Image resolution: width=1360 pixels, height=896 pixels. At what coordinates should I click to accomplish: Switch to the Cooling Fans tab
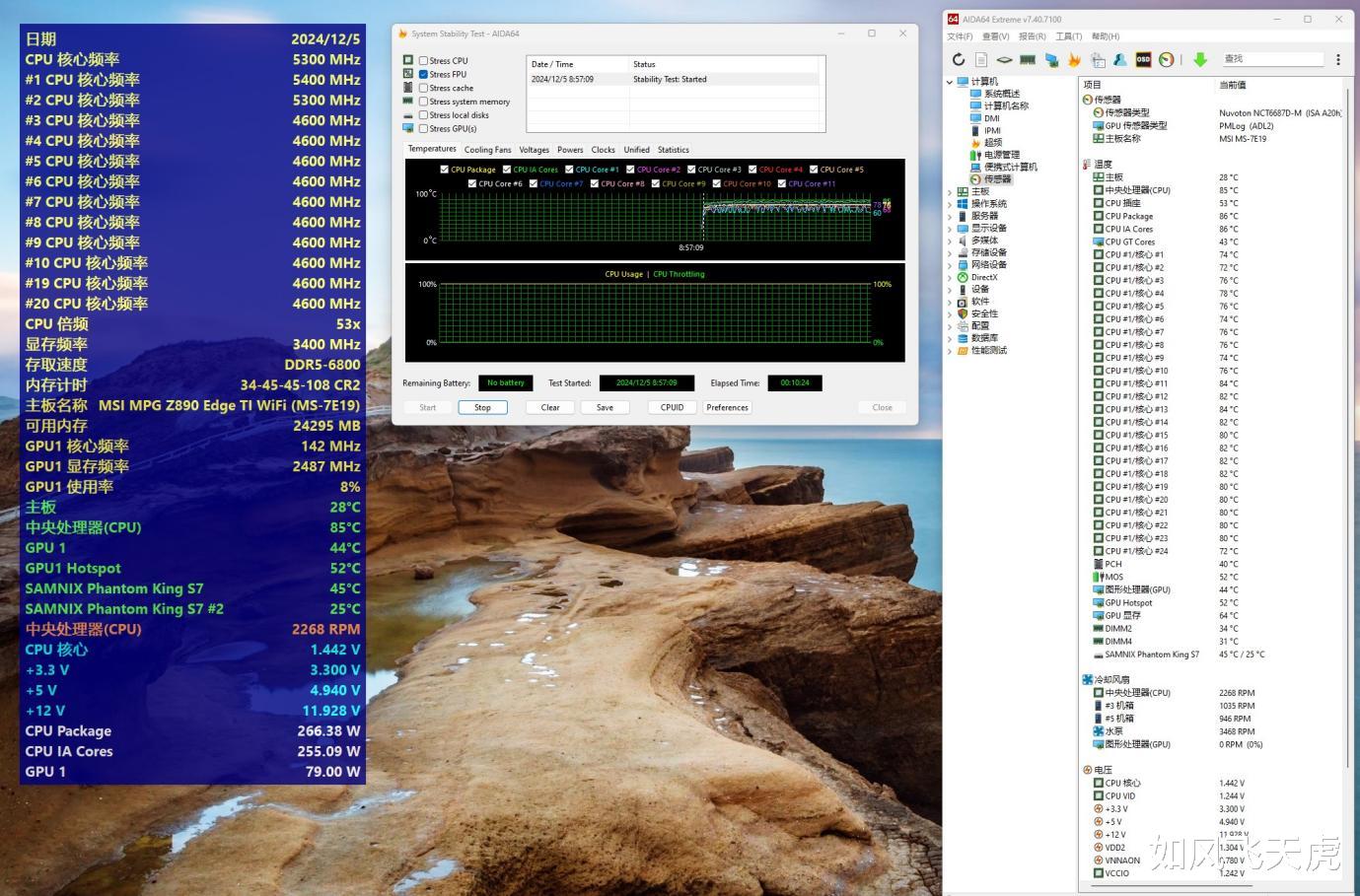tap(487, 150)
